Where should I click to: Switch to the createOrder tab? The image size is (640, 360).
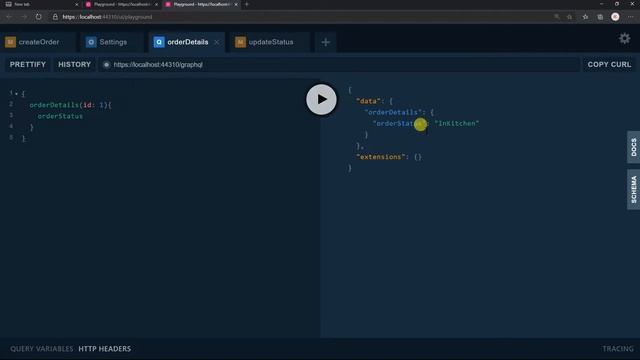pos(38,42)
